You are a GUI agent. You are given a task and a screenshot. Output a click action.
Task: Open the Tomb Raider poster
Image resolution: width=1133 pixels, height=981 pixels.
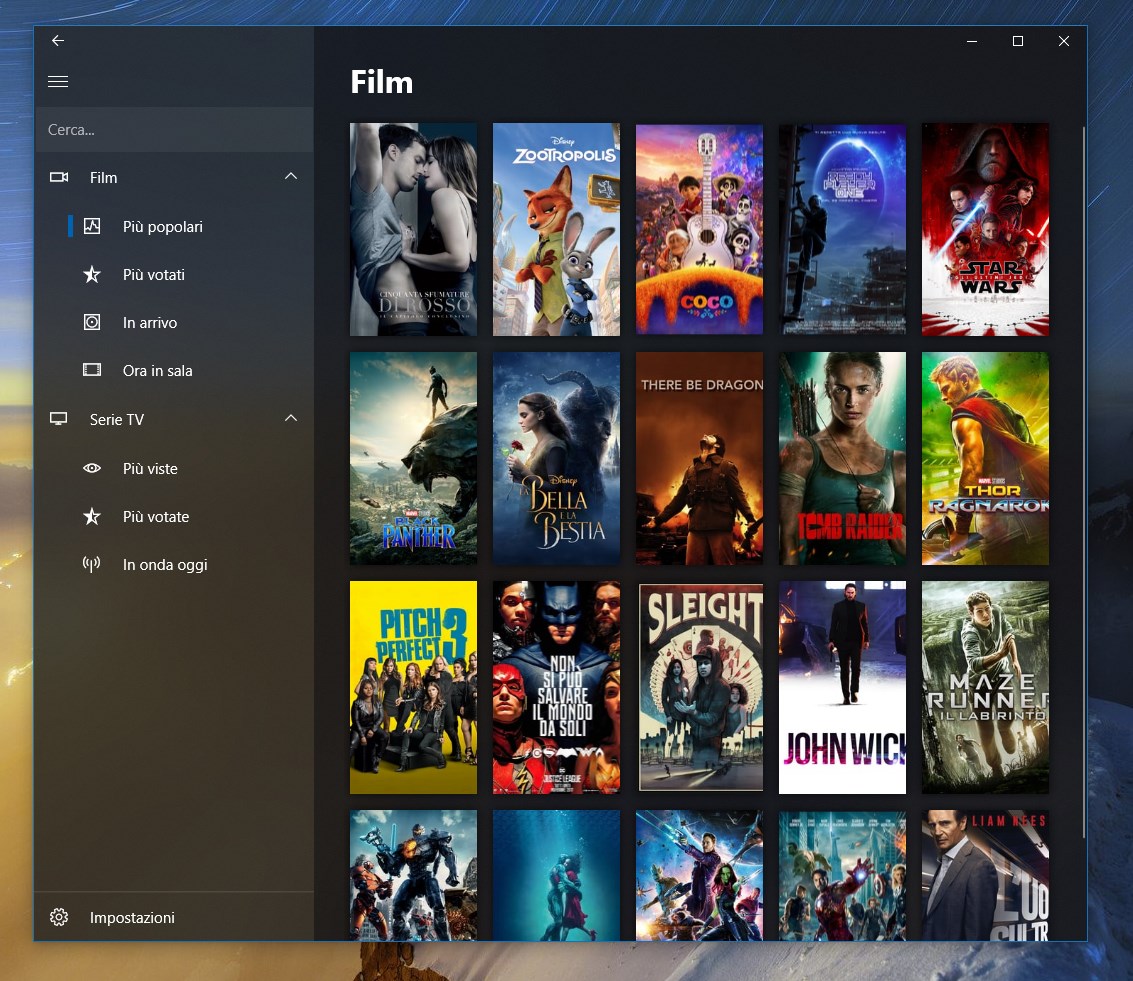[843, 458]
